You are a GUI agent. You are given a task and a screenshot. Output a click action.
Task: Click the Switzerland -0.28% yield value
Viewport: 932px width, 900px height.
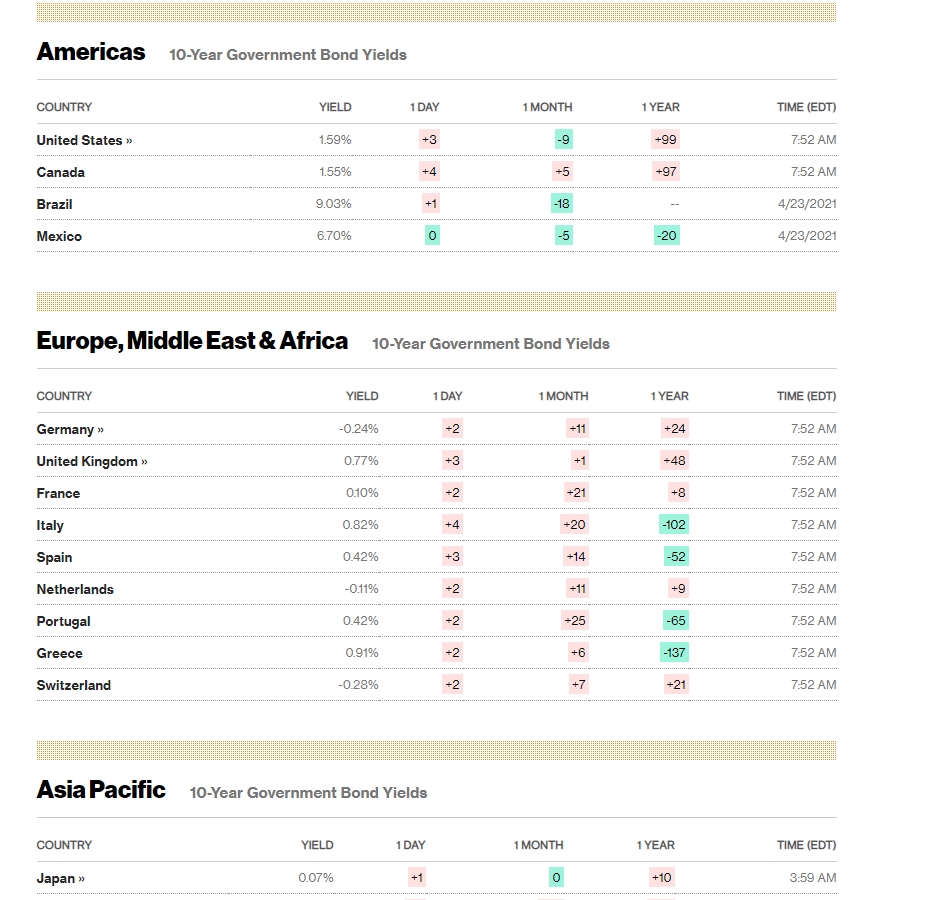358,685
